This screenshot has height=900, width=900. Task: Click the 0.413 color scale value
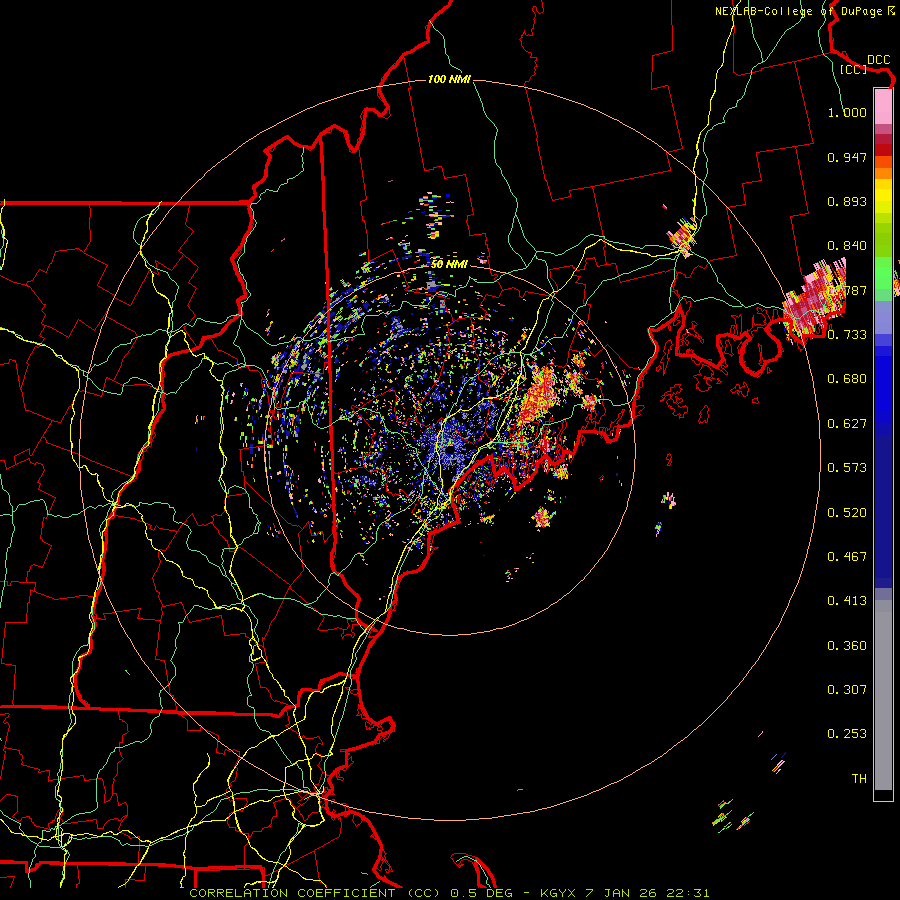[x=847, y=601]
